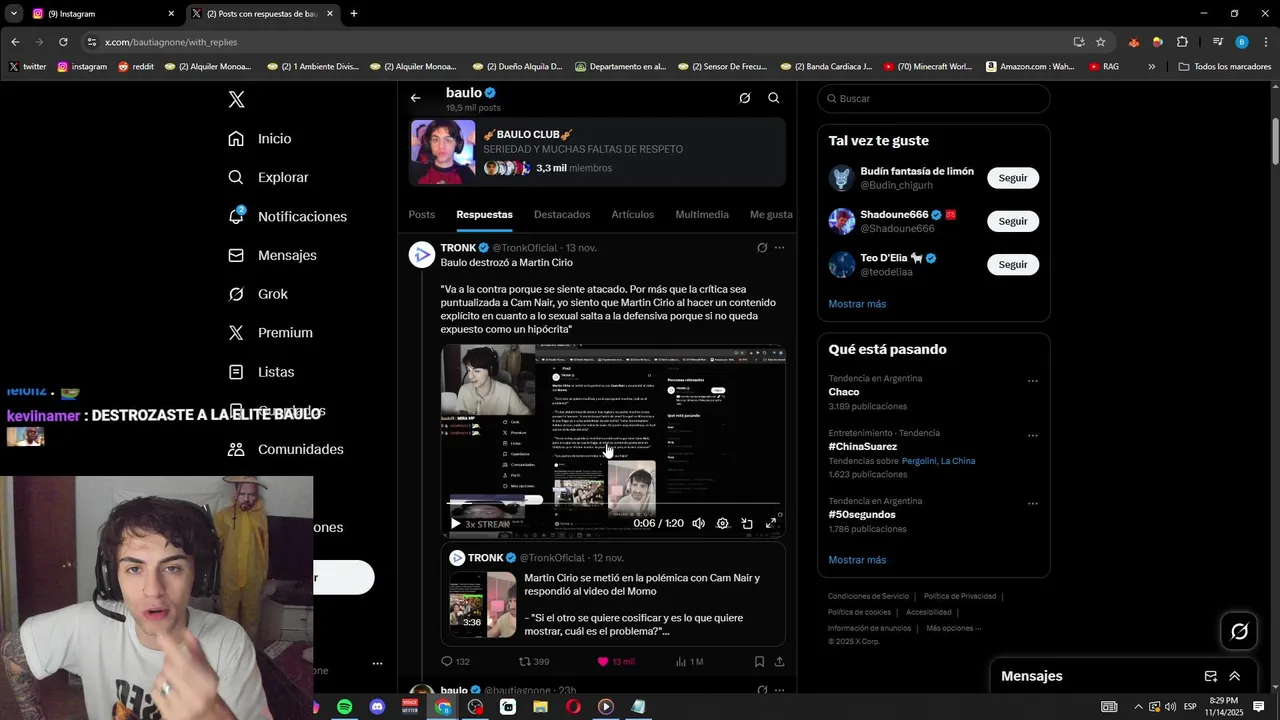Screen dimensions: 1280x720
Task: Expand the Mensajes drawer
Action: click(1235, 676)
